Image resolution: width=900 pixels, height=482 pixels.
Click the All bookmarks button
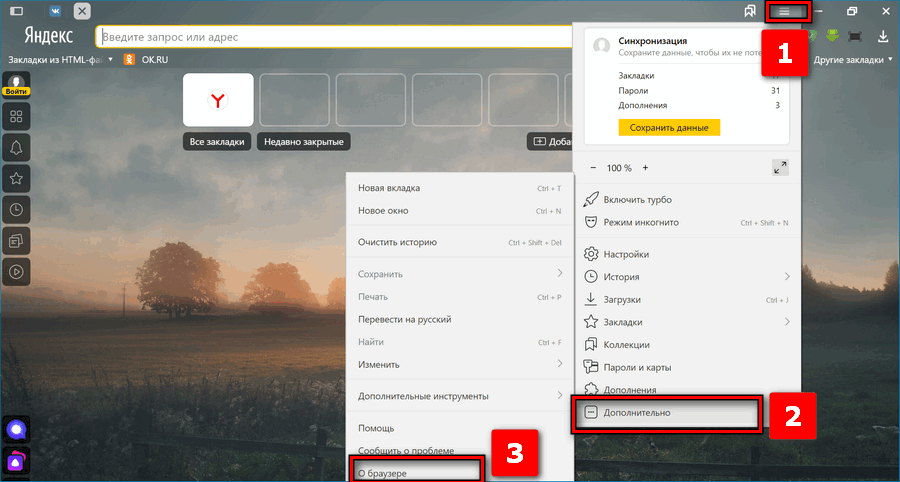(x=217, y=142)
